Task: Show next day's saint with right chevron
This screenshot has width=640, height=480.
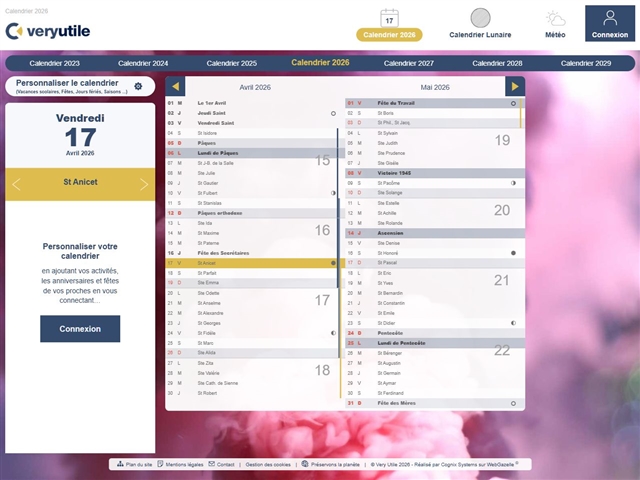Action: pyautogui.click(x=144, y=184)
